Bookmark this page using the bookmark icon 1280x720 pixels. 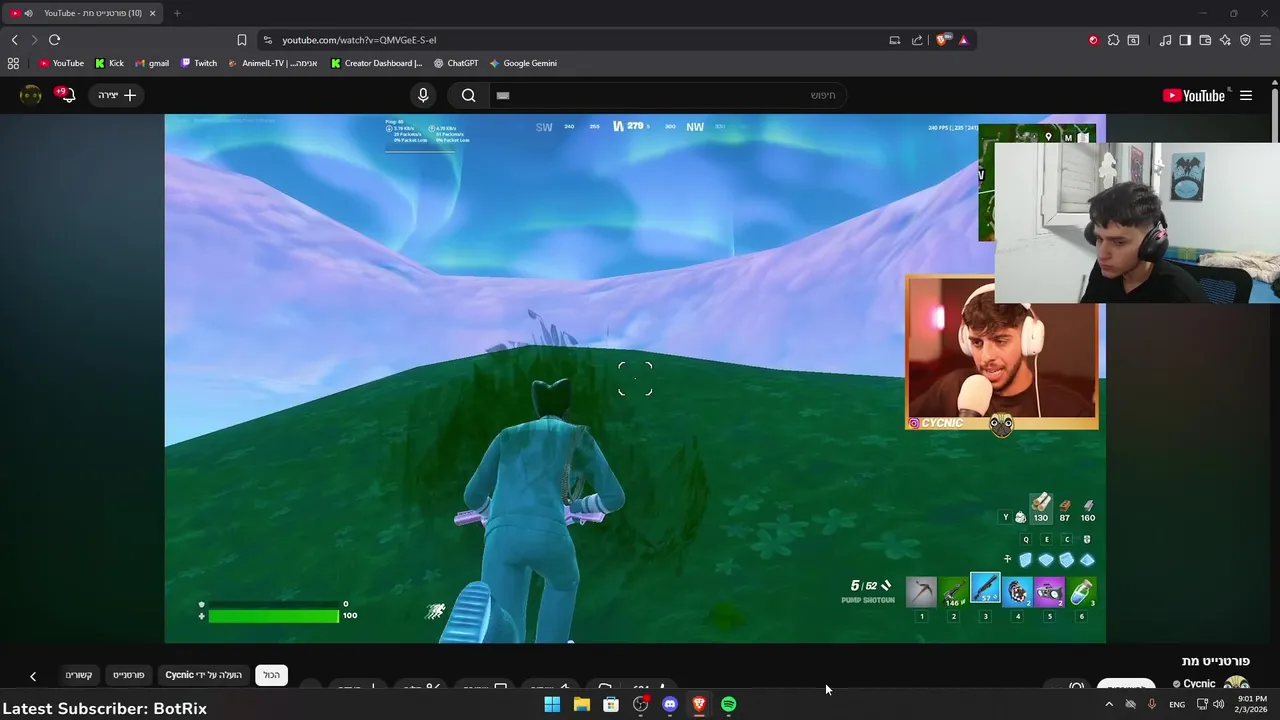click(241, 40)
